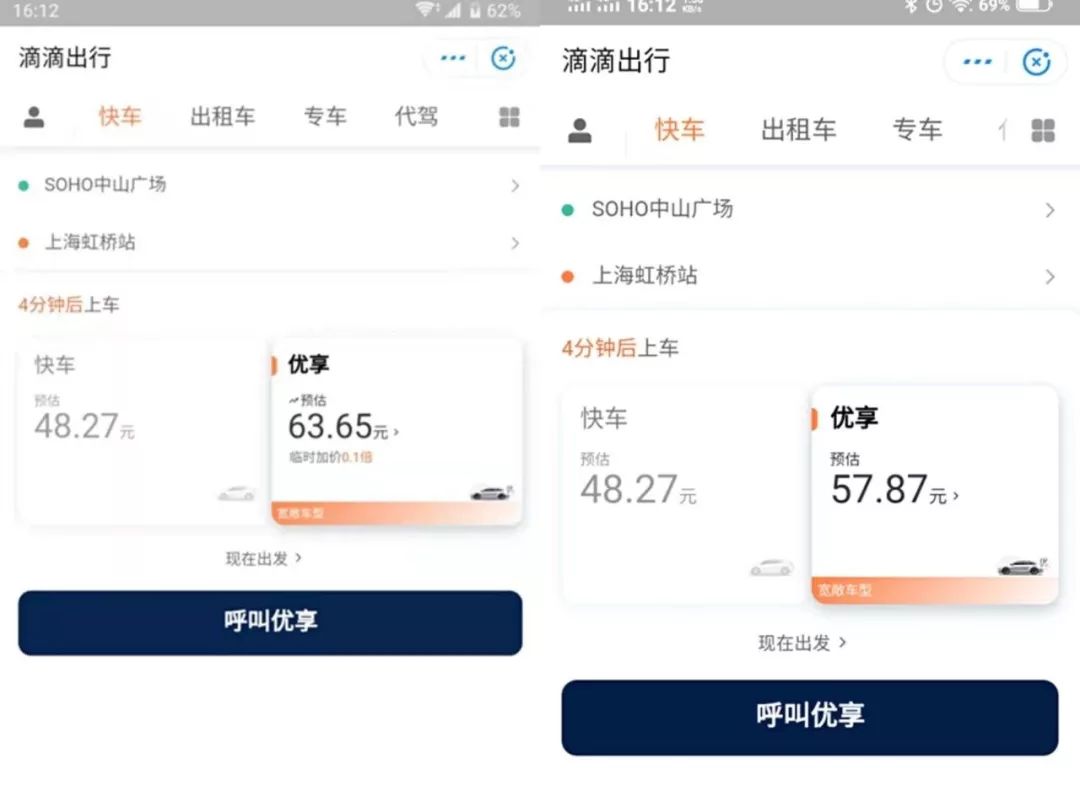Edit pickup SOHO中山广场 in left screenshot
This screenshot has width=1080, height=791.
pyautogui.click(x=269, y=185)
